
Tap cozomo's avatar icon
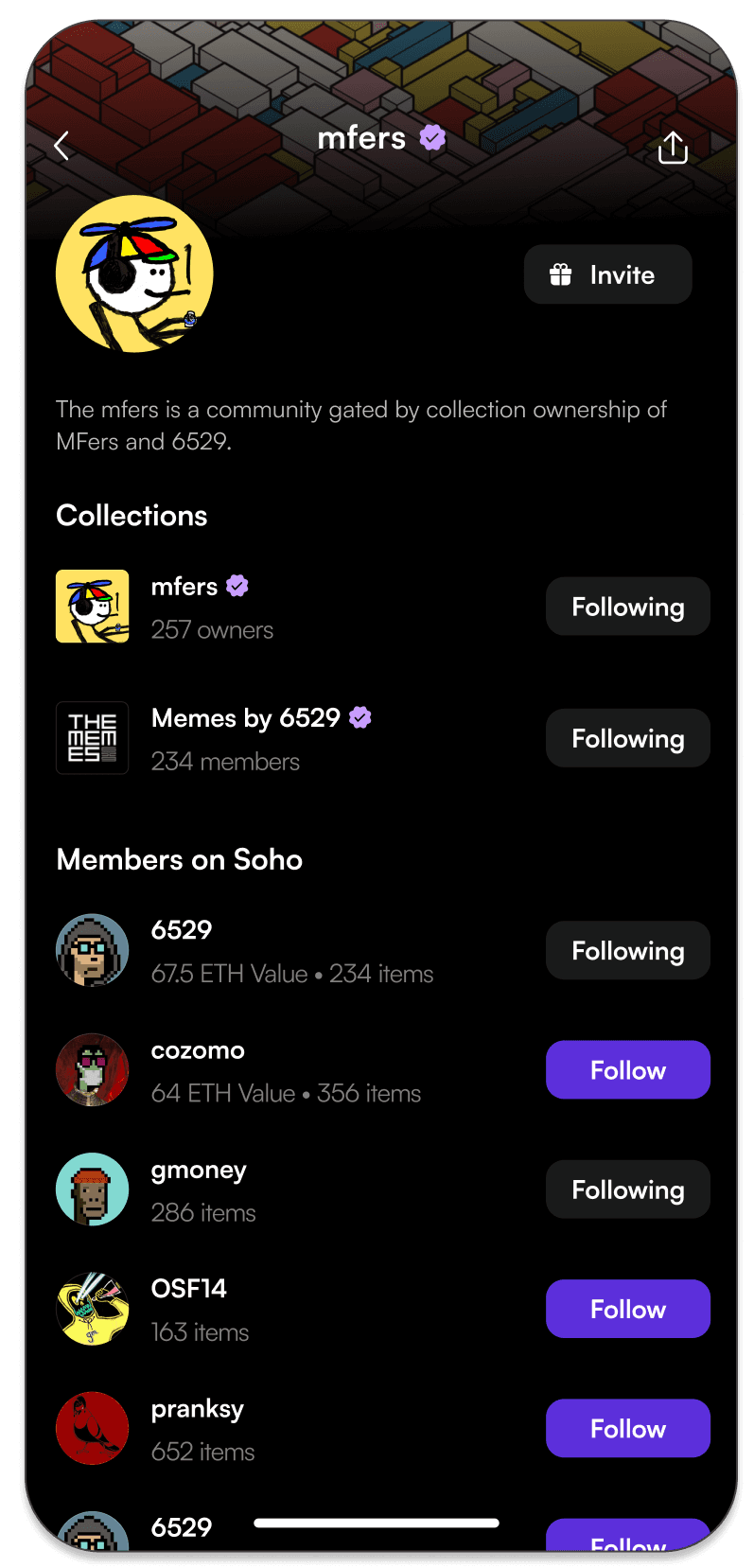tap(93, 1070)
